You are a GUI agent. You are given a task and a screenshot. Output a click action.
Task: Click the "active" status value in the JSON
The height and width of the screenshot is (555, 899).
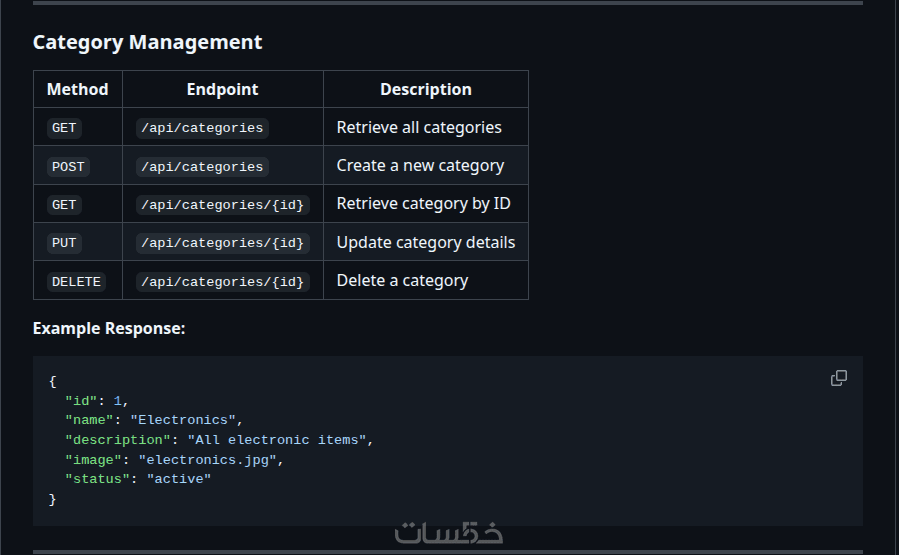179,479
